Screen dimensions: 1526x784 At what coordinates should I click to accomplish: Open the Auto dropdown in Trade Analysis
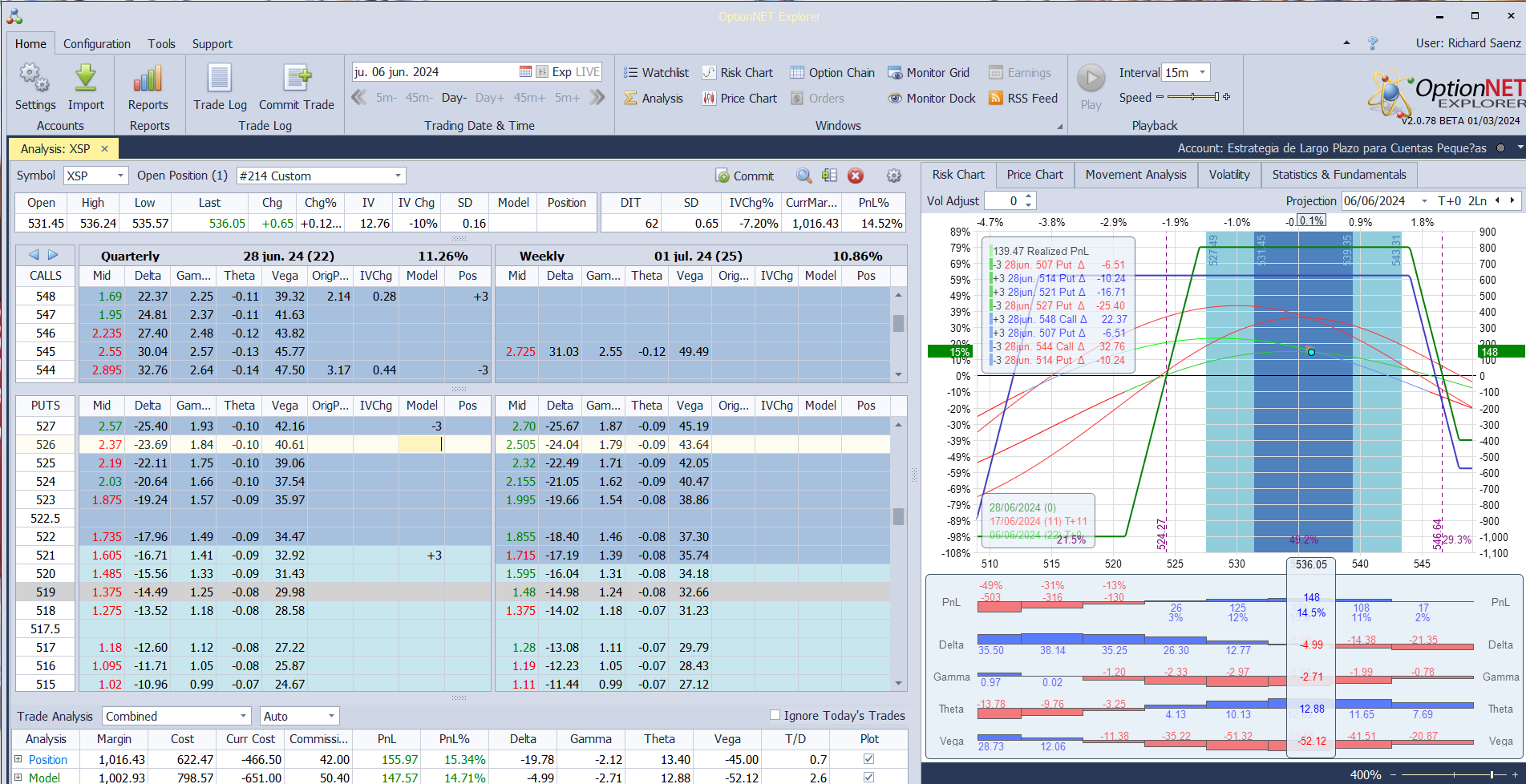[x=330, y=716]
